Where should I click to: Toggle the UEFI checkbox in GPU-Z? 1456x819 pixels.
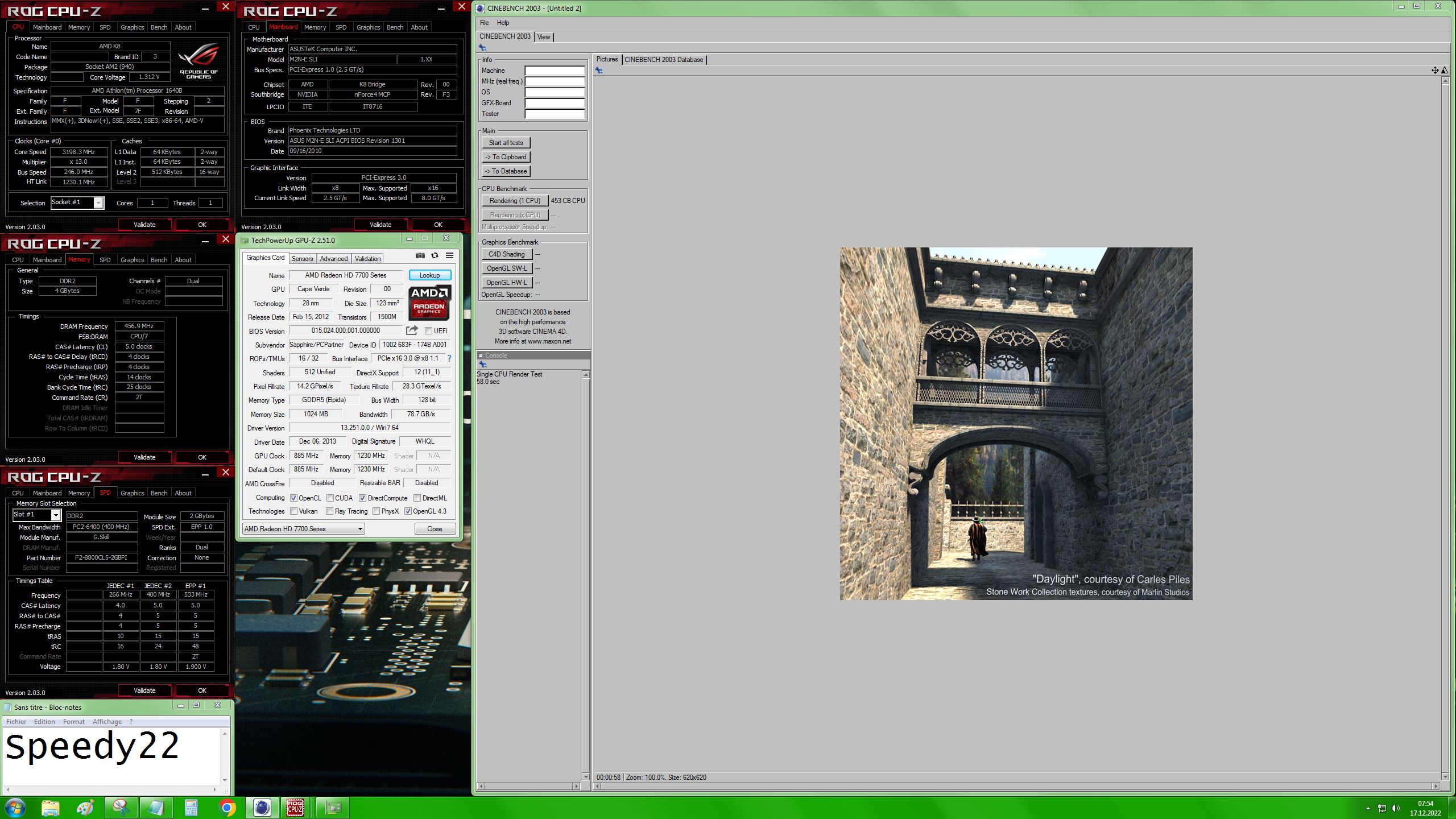pos(428,331)
